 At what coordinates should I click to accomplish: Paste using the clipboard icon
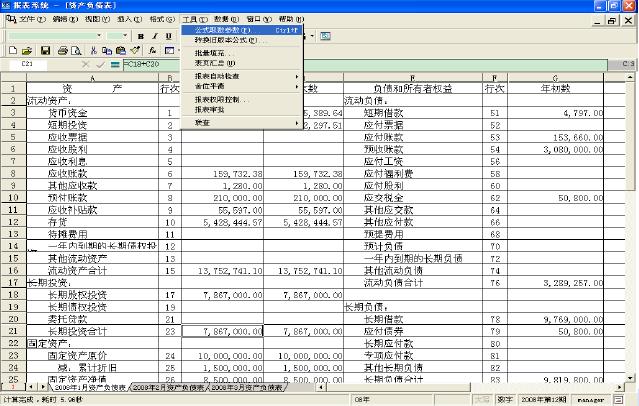(x=121, y=50)
